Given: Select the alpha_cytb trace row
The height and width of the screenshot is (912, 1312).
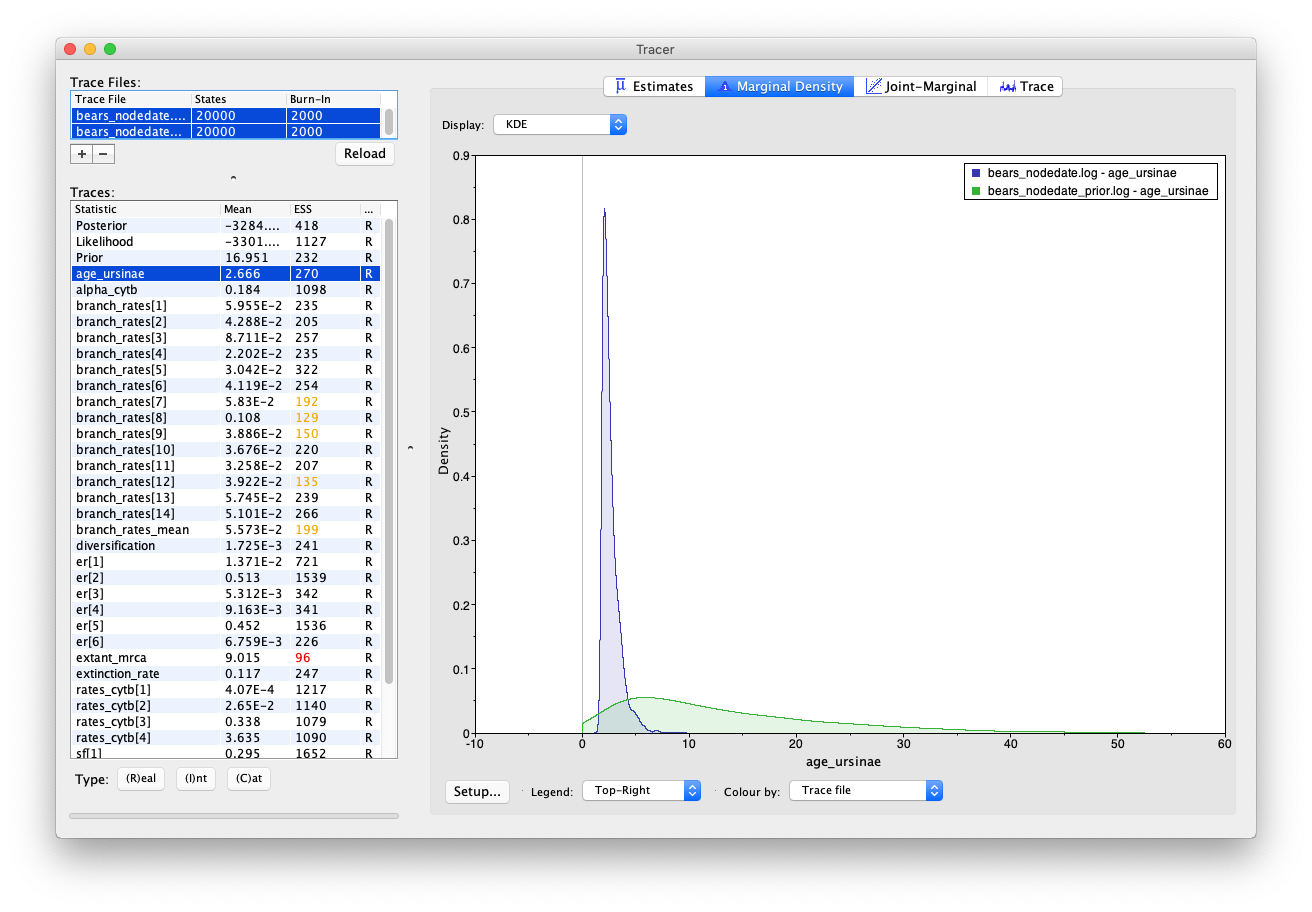Looking at the screenshot, I should (226, 289).
